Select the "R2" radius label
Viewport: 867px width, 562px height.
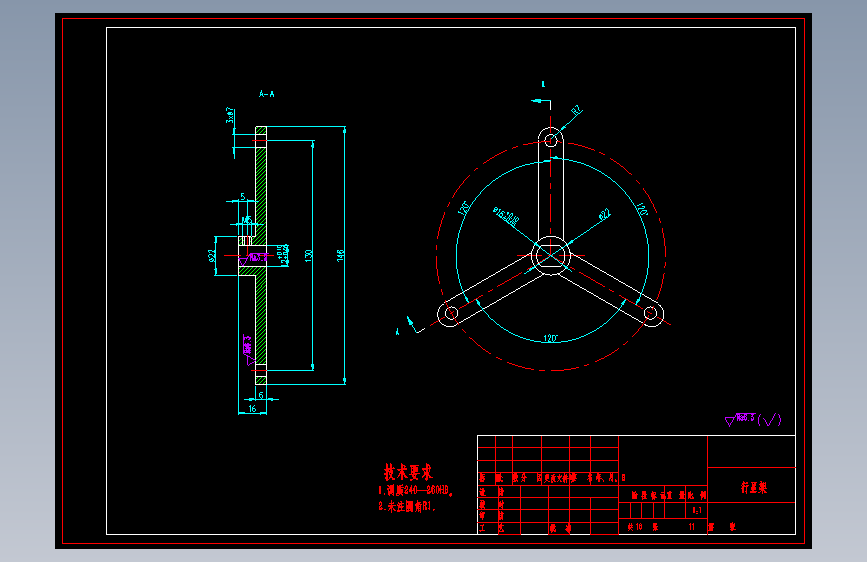[x=576, y=110]
